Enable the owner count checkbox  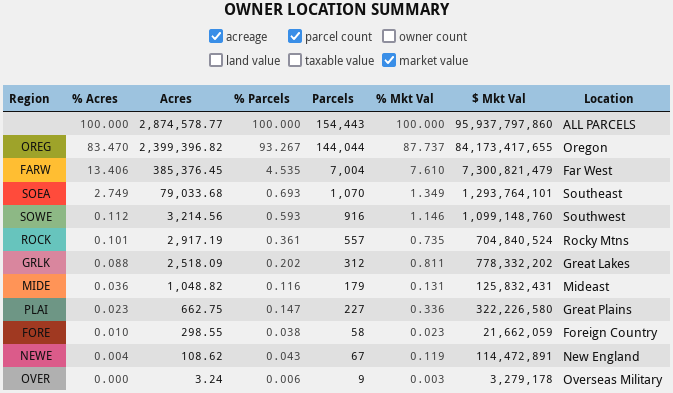389,36
